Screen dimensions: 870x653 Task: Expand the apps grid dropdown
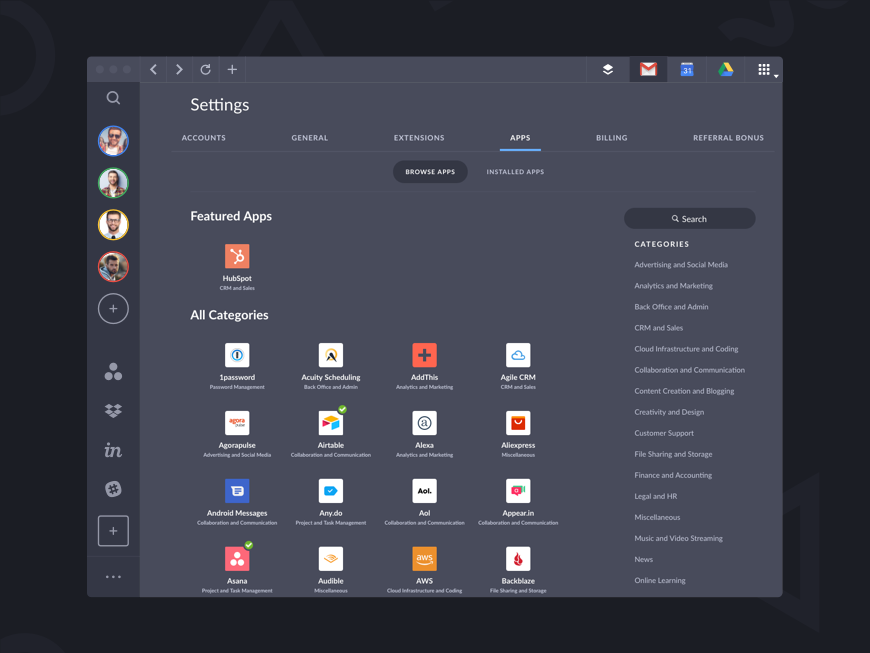point(767,70)
